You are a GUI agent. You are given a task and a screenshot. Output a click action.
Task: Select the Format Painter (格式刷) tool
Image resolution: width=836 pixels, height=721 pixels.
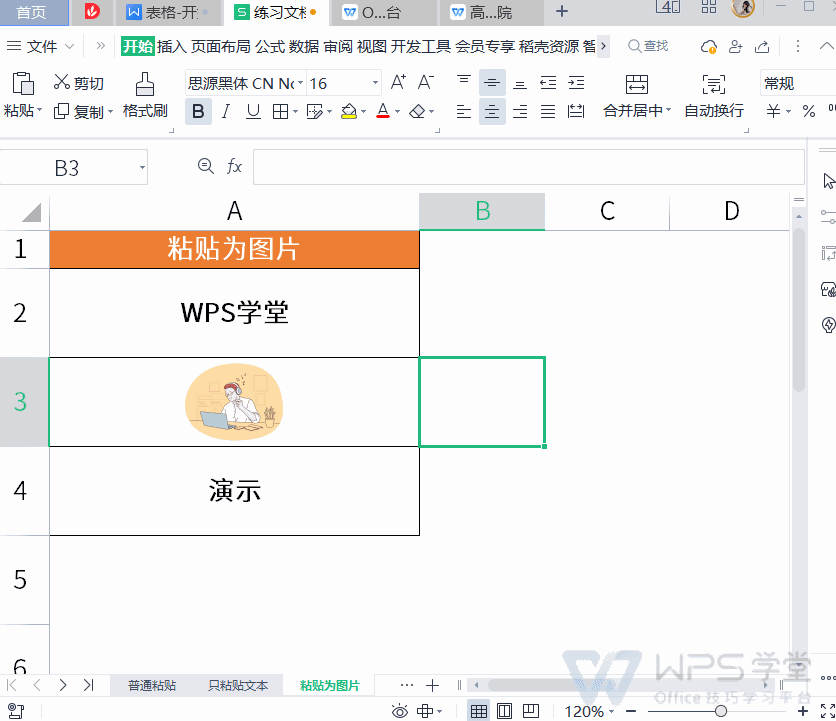tap(145, 96)
